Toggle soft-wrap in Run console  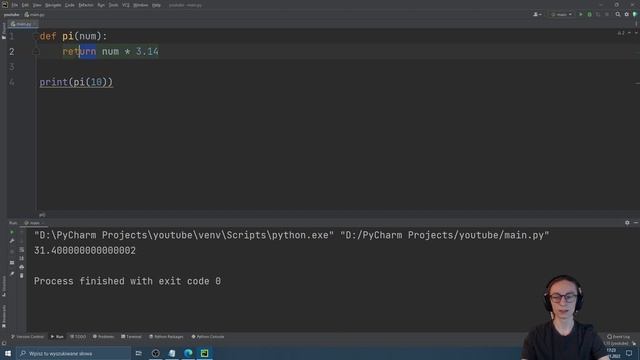point(22,249)
